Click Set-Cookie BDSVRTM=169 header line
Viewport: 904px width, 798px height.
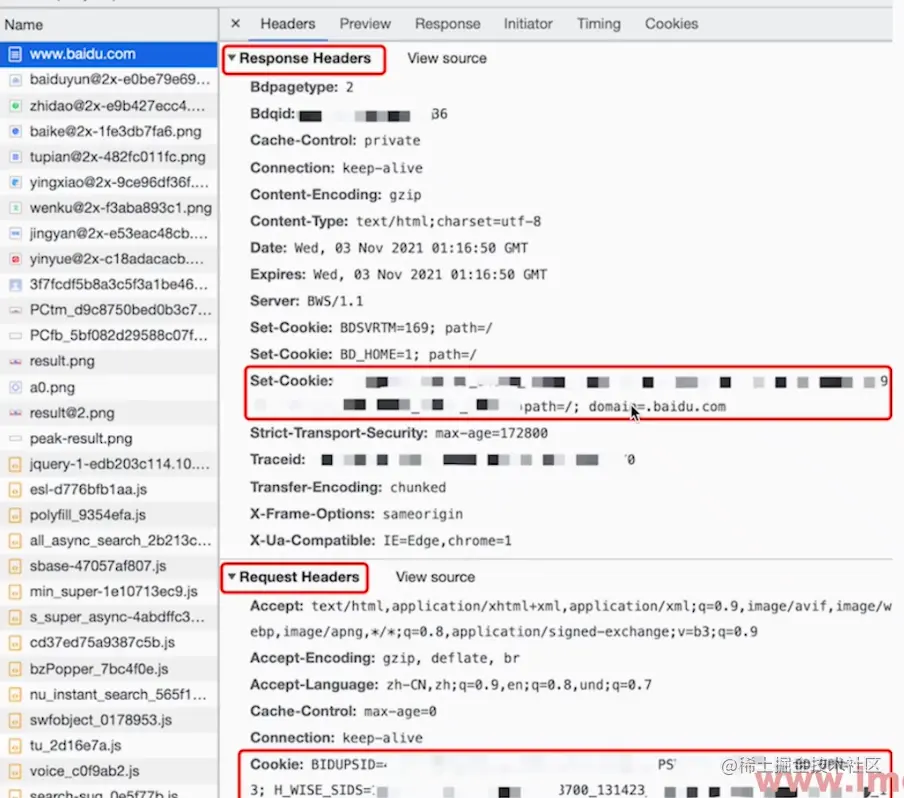371,328
